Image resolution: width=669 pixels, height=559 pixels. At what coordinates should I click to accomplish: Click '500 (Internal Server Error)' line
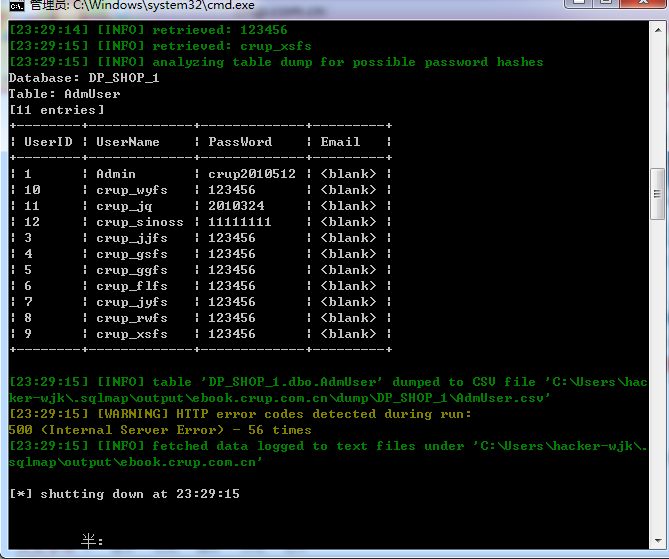coord(160,430)
